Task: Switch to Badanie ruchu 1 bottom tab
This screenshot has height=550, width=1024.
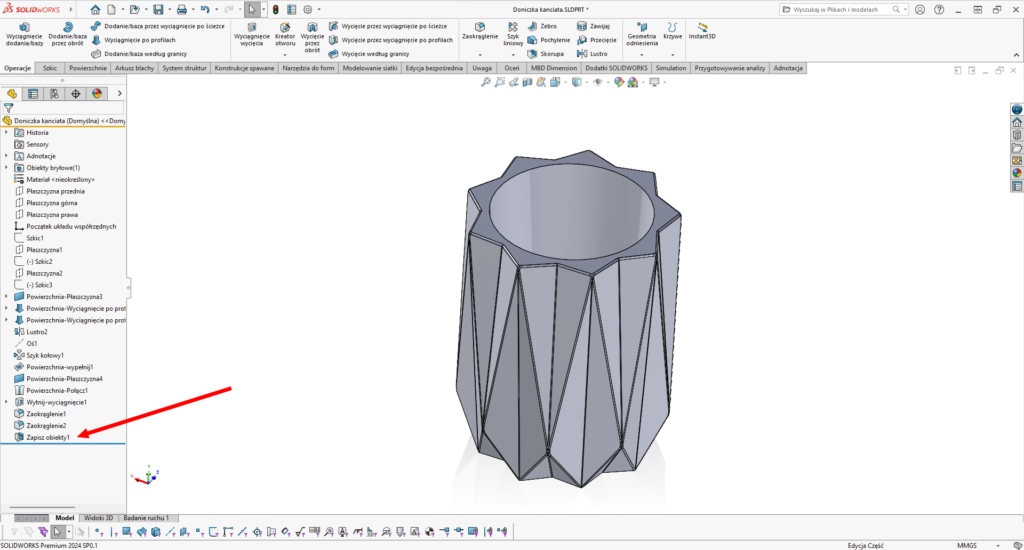Action: click(x=145, y=518)
